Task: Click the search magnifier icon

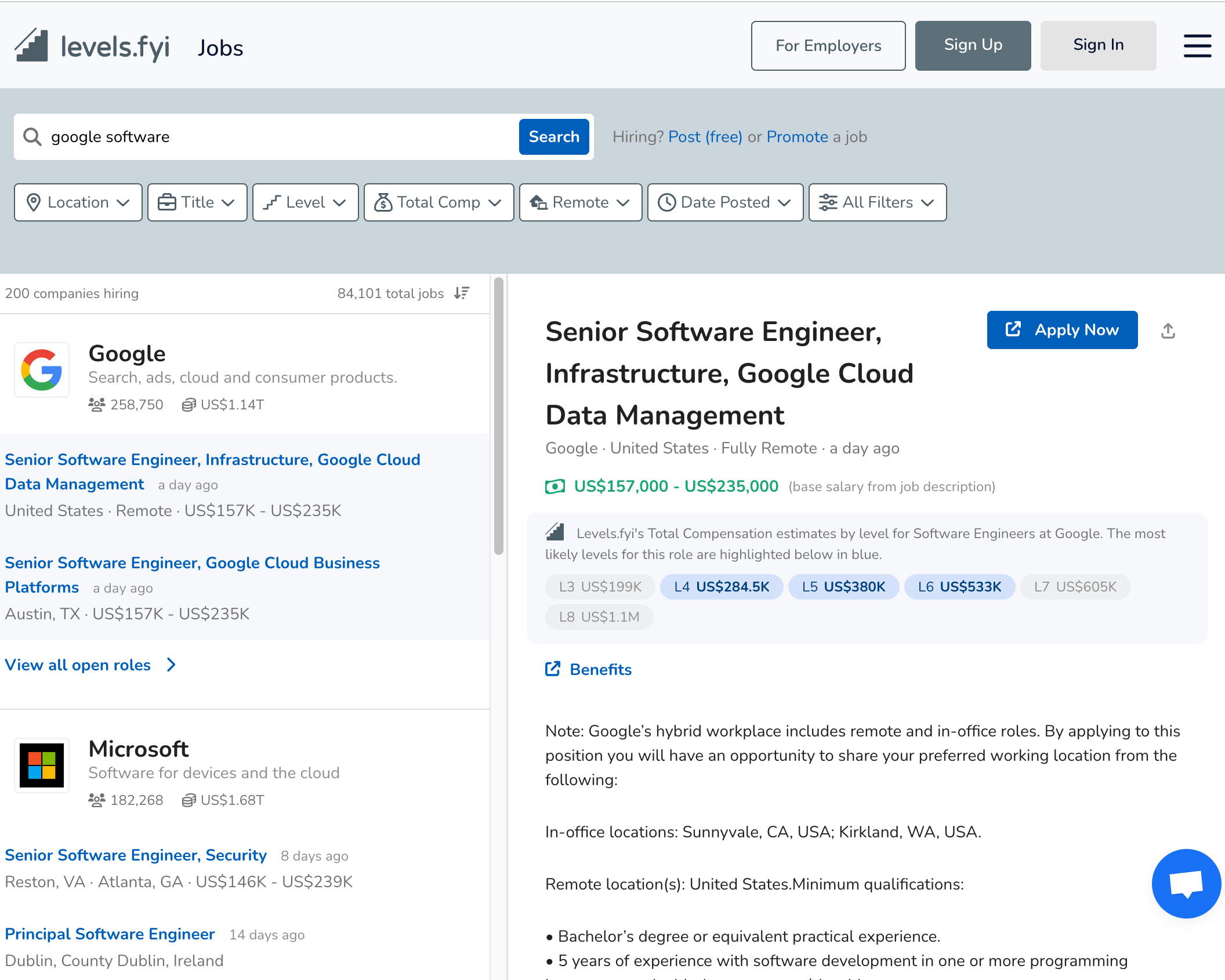Action: coord(32,136)
